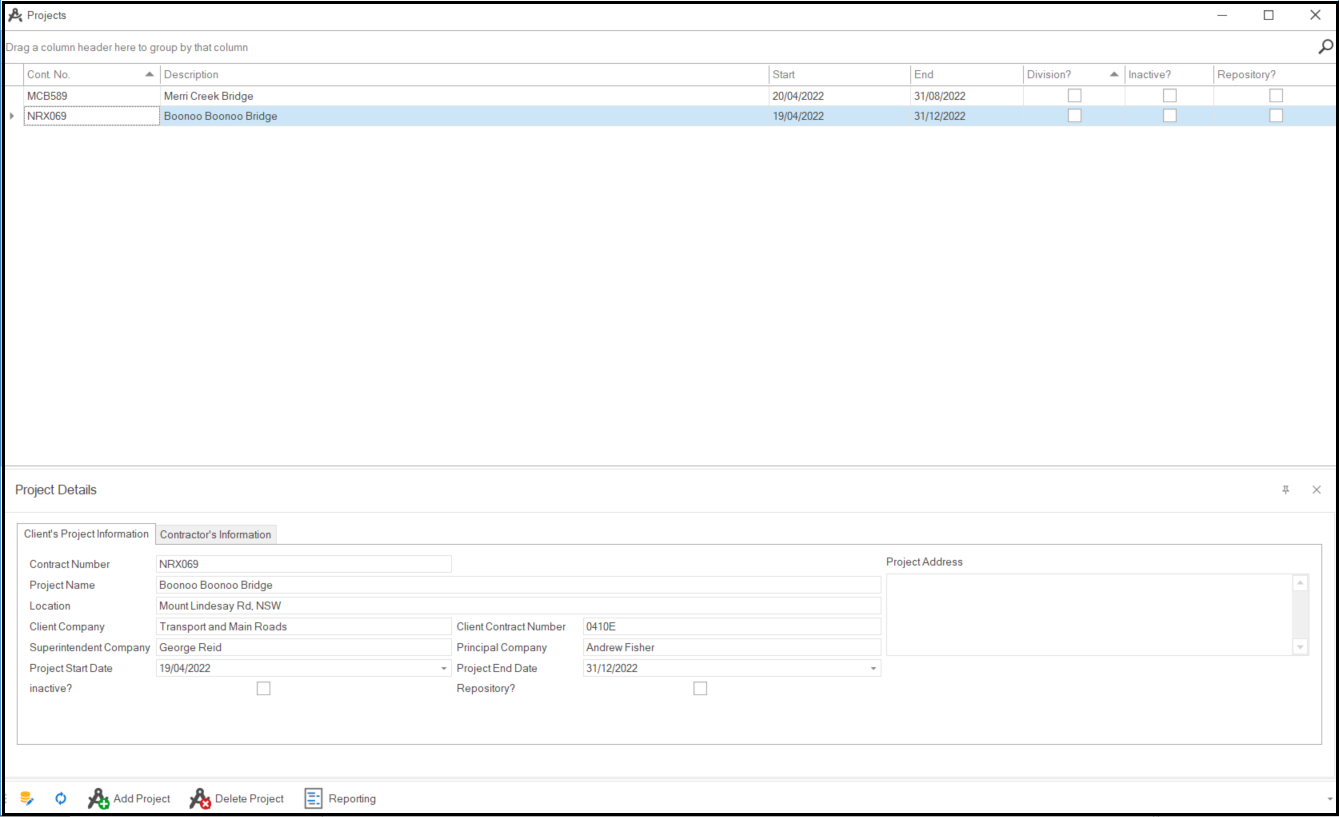Open the bottom toolbar overflow arrow
The image size is (1339, 817).
click(x=1329, y=799)
